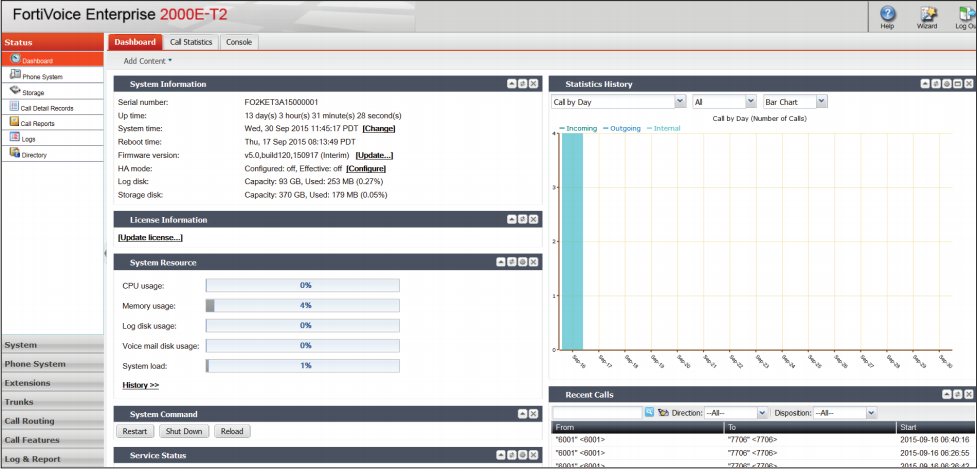The height and width of the screenshot is (469, 977).
Task: Open System Resource panel settings icon
Action: pos(523,262)
